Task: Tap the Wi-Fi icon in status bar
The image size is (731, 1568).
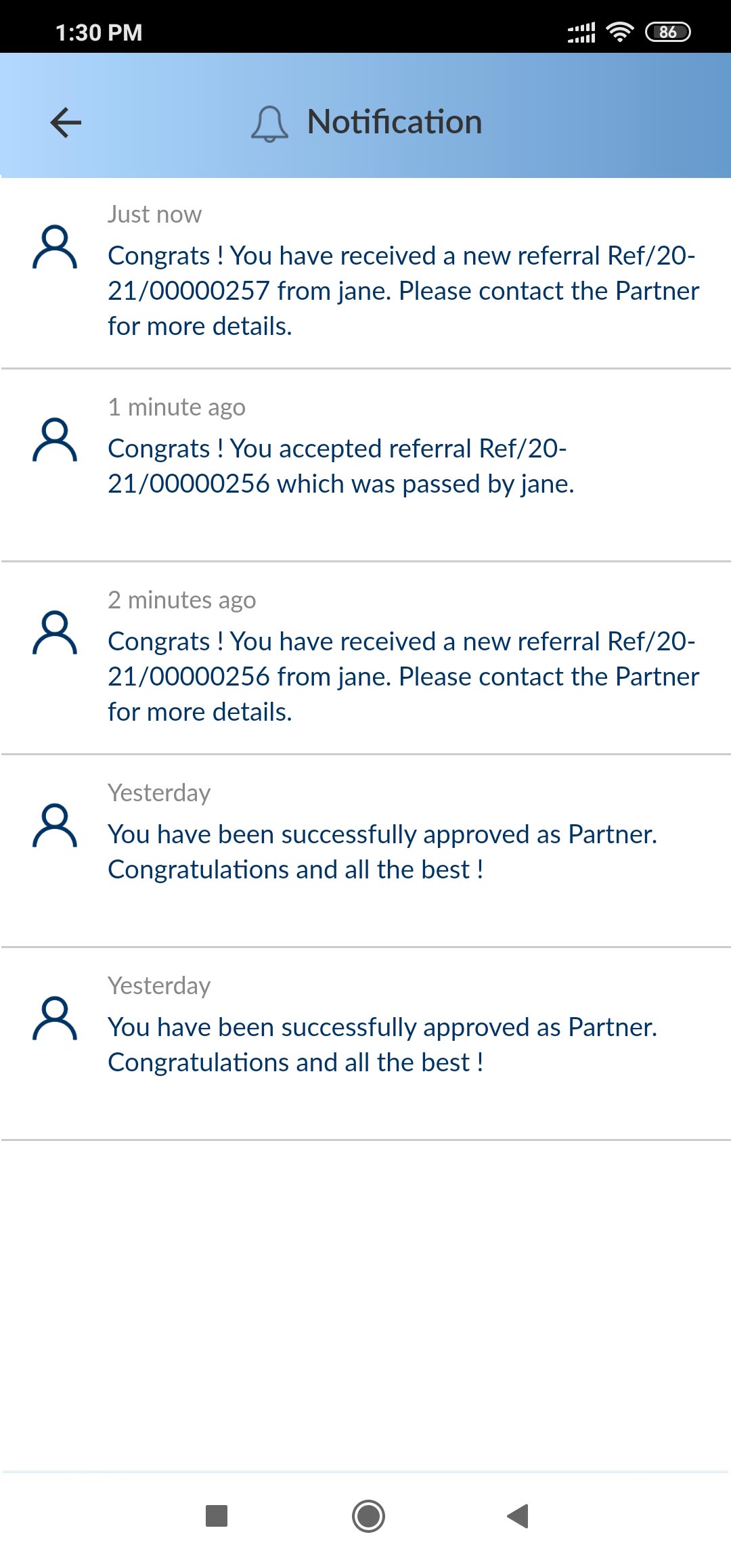Action: 619,32
